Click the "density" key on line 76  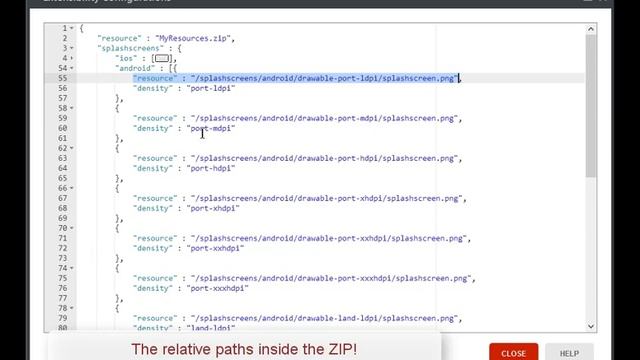(153, 288)
